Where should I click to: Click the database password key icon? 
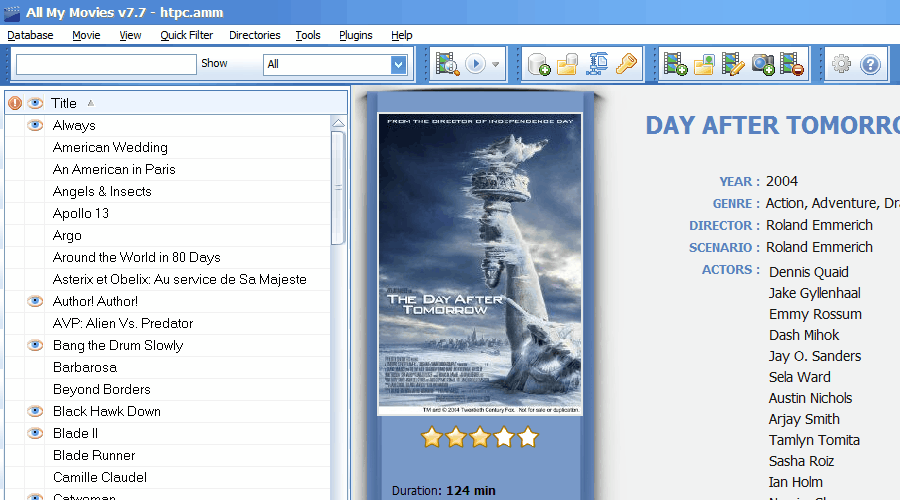[626, 64]
